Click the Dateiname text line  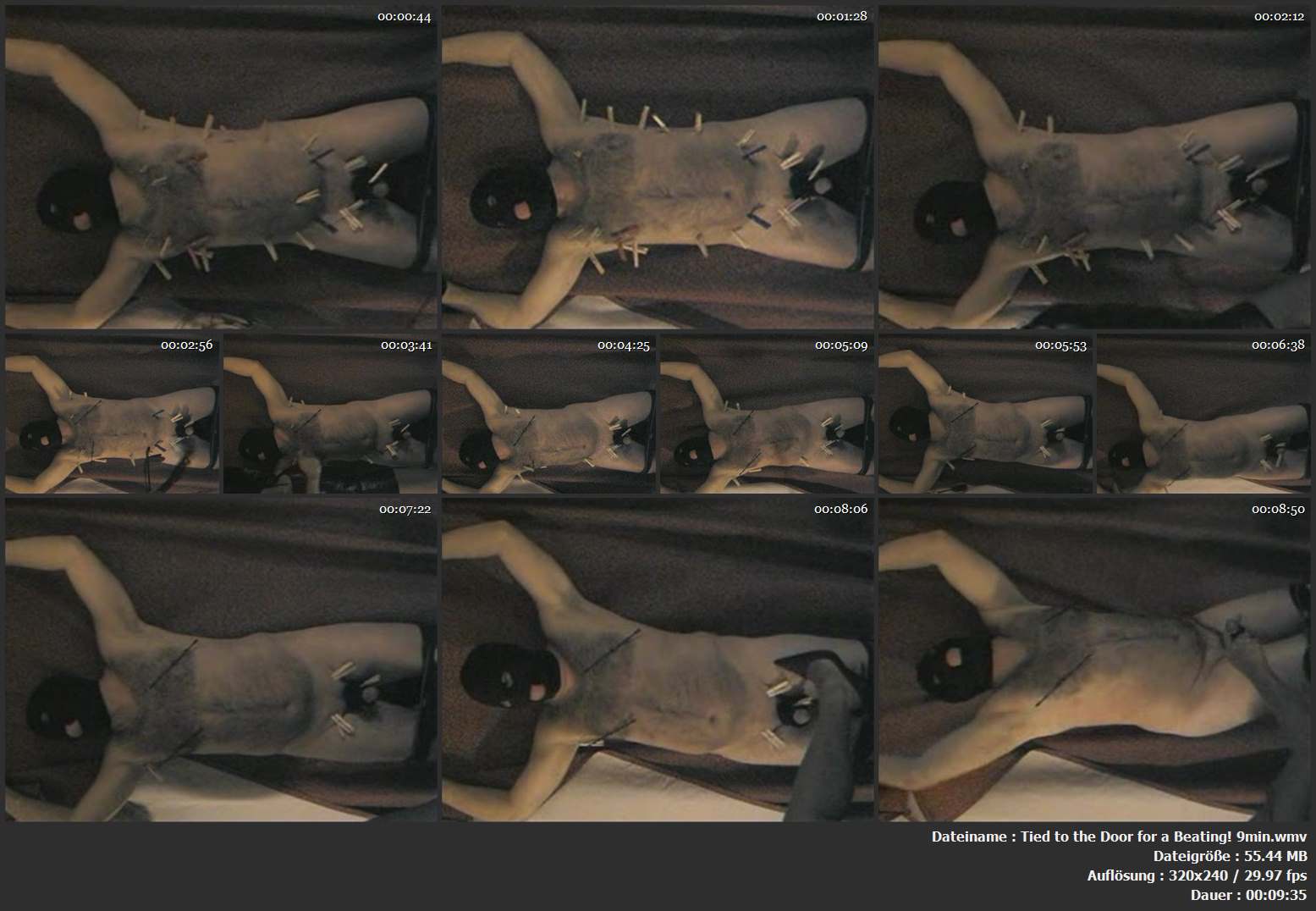(1119, 836)
